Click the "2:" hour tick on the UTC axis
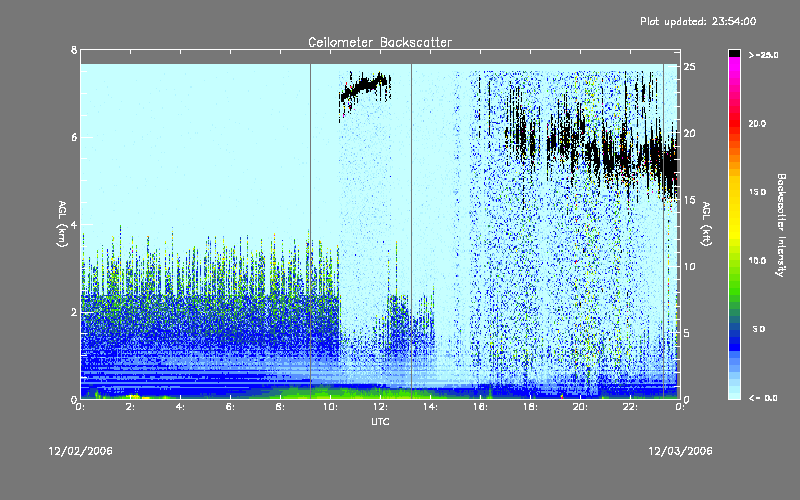Image resolution: width=800 pixels, height=500 pixels. click(131, 407)
